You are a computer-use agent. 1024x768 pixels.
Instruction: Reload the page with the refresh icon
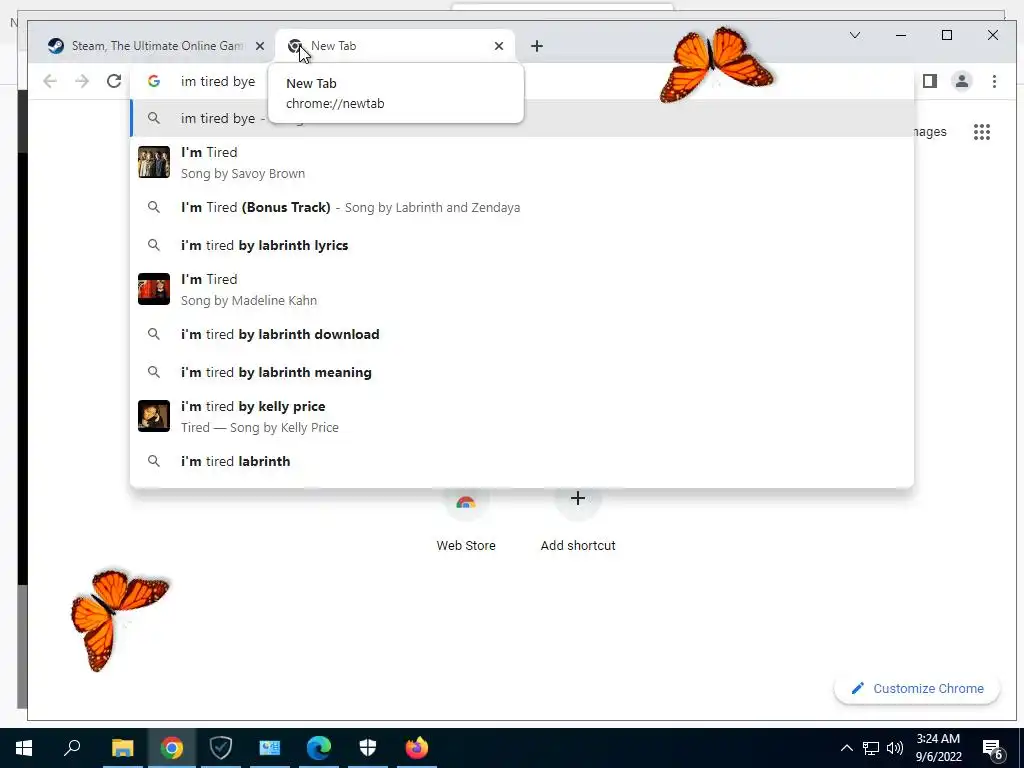click(114, 81)
